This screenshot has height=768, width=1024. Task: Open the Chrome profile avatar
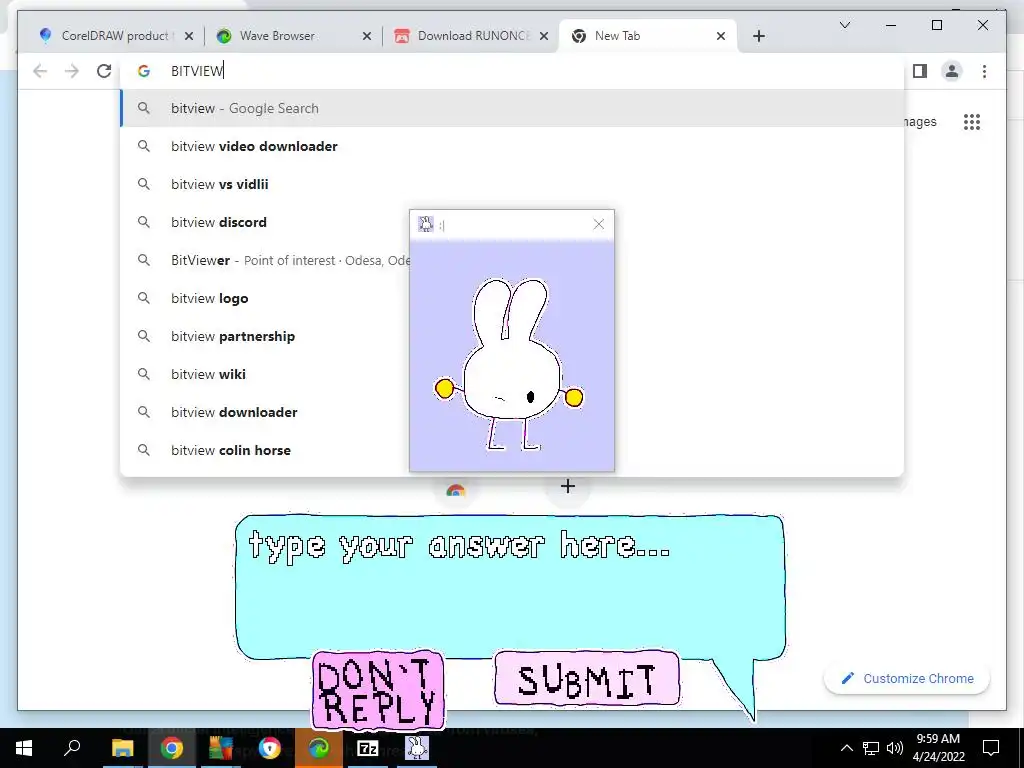click(952, 71)
